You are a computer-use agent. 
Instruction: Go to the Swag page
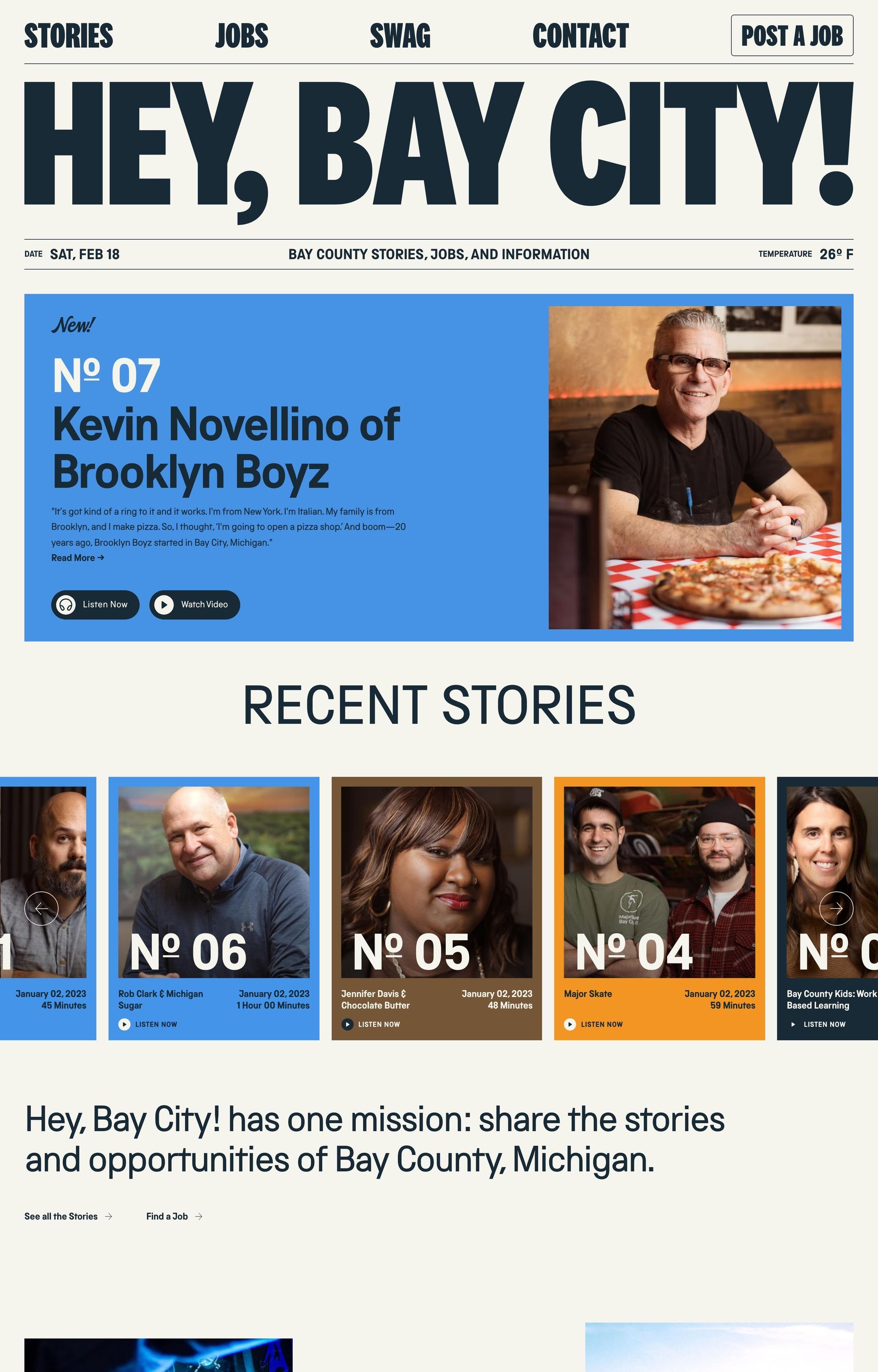[x=400, y=36]
